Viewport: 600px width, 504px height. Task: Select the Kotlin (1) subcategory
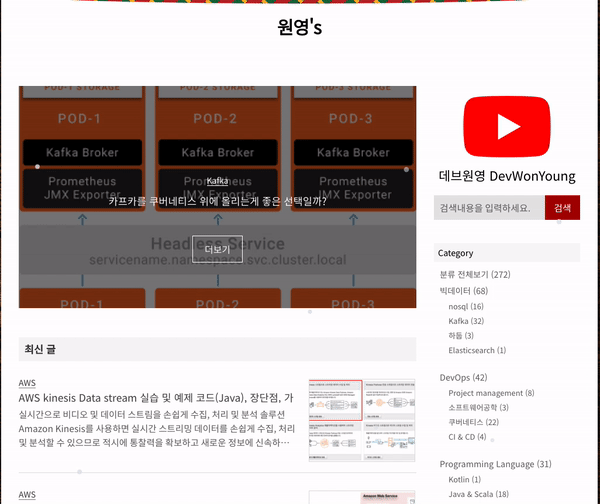pyautogui.click(x=465, y=480)
